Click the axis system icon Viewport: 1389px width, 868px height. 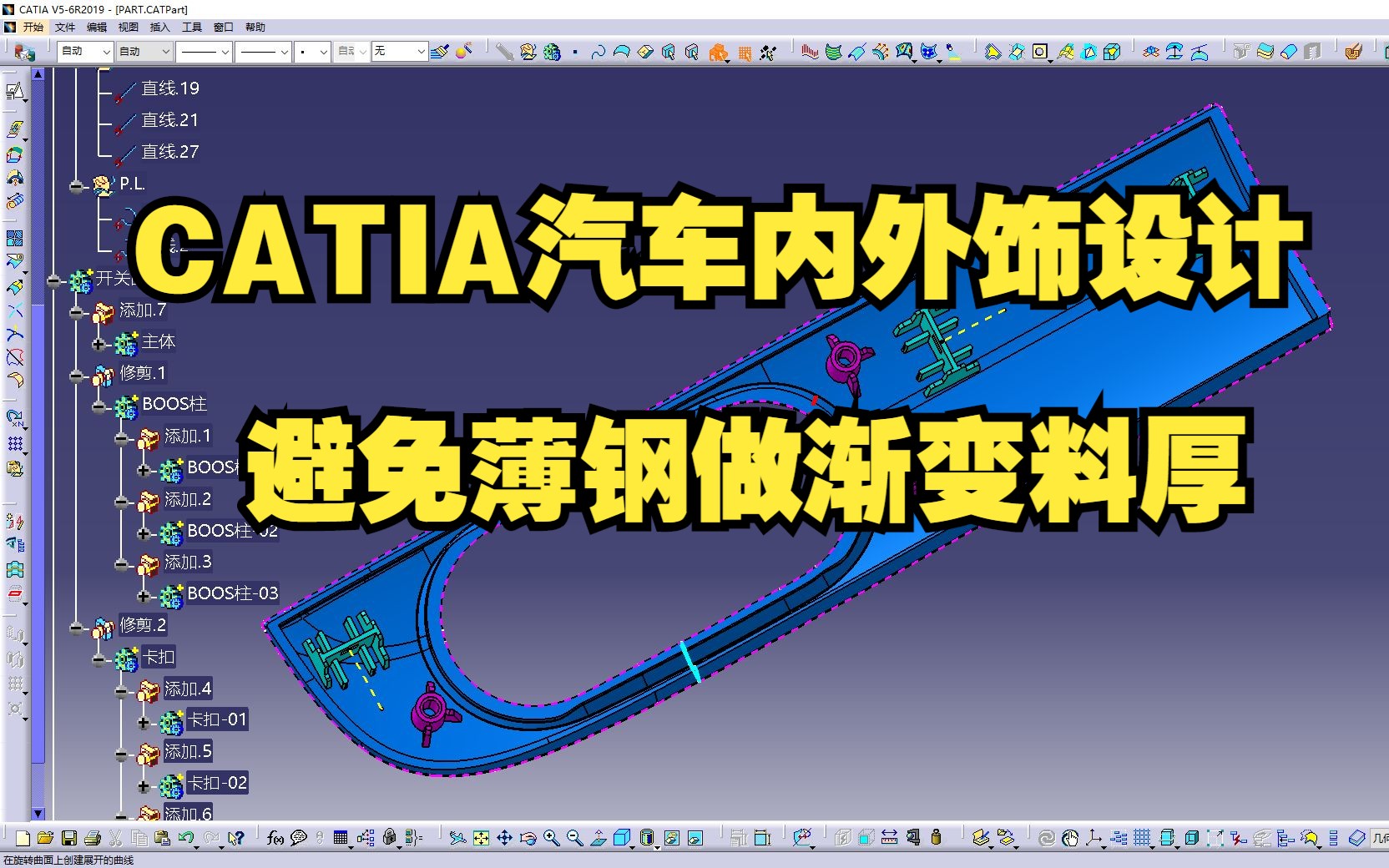(x=1094, y=838)
